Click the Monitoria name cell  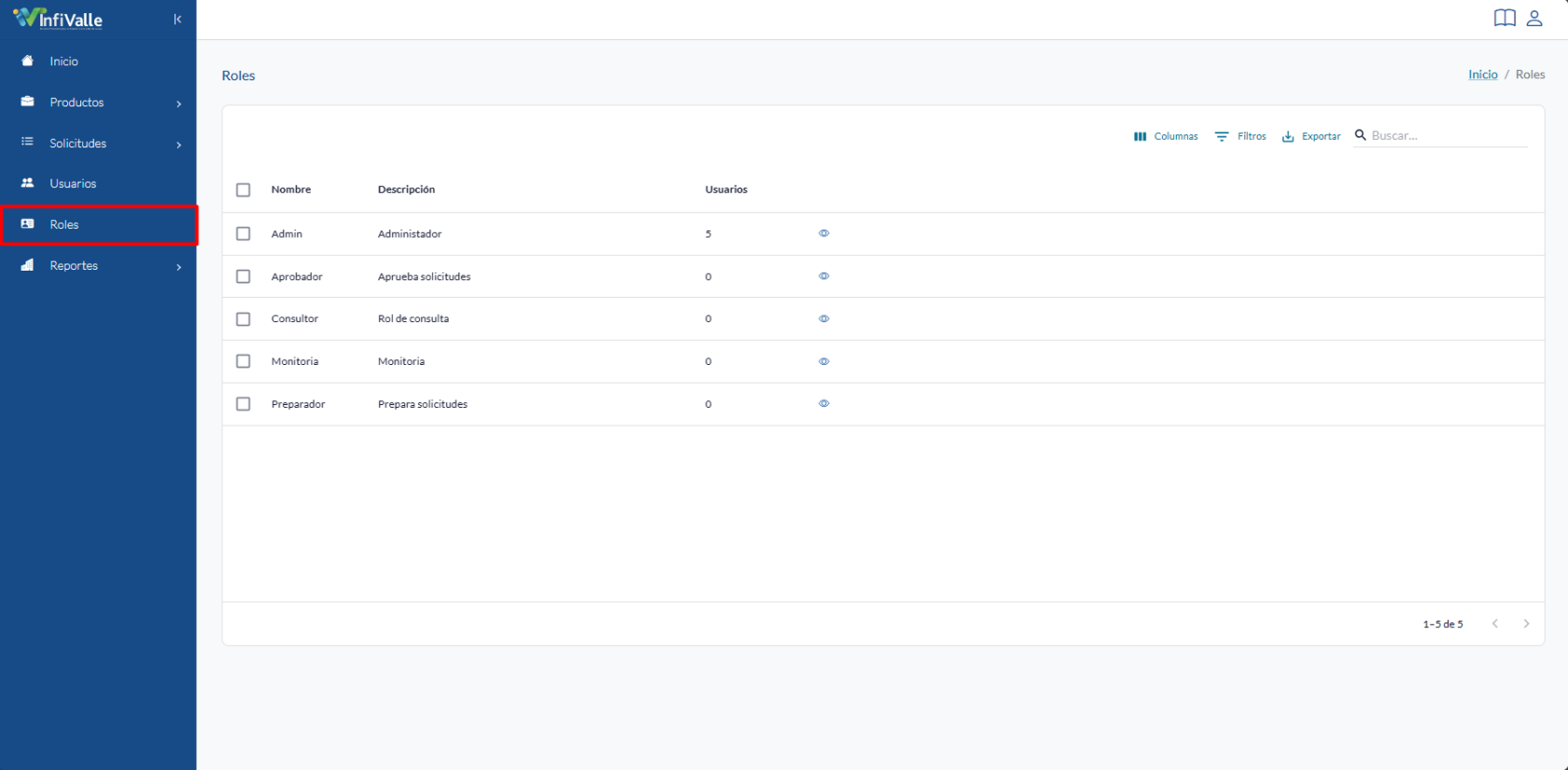(295, 361)
